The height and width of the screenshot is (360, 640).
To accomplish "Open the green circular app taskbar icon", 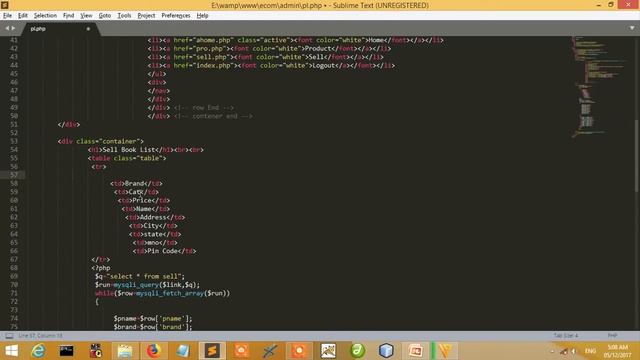I will click(358, 351).
